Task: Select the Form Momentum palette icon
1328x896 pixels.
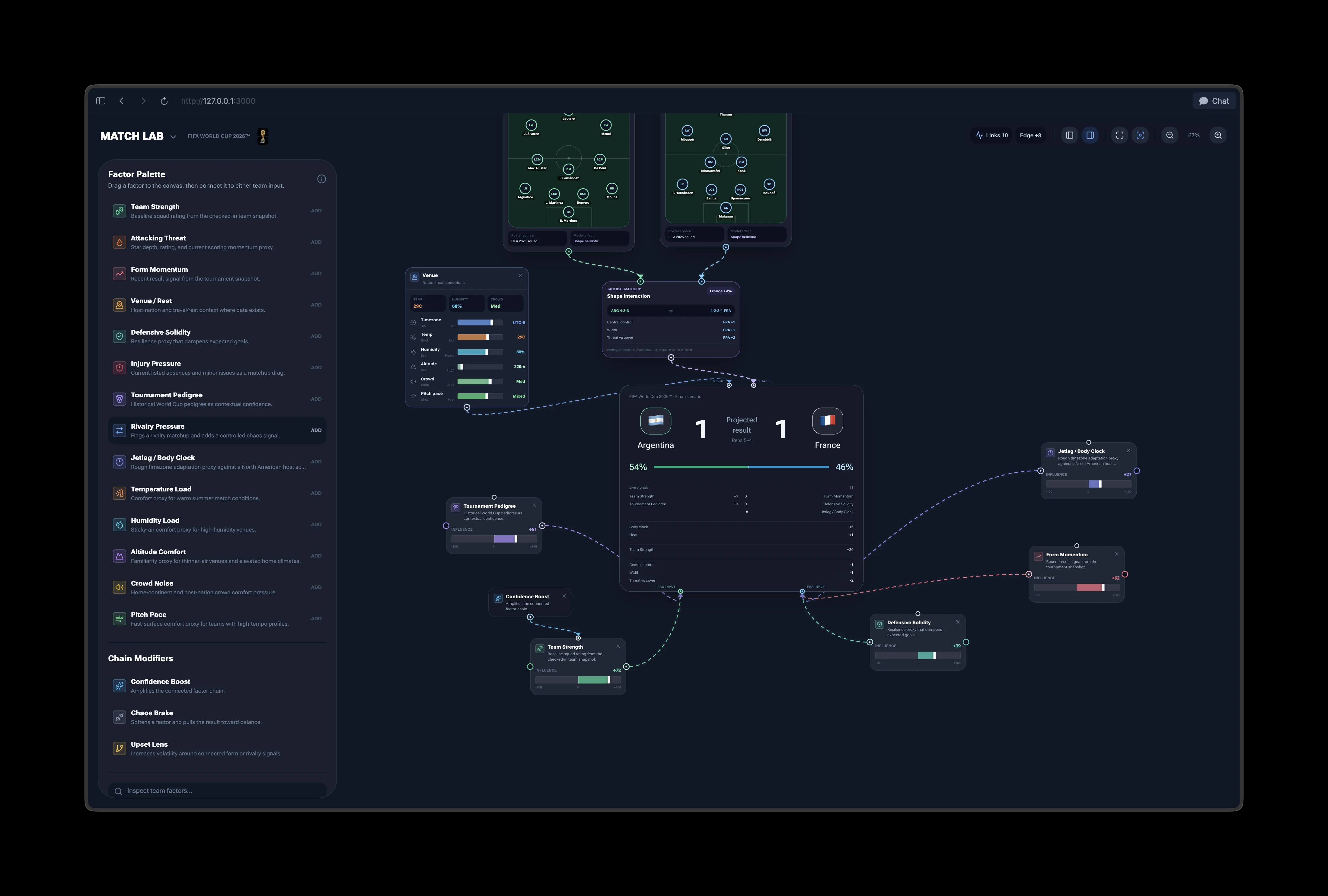Action: [x=120, y=274]
